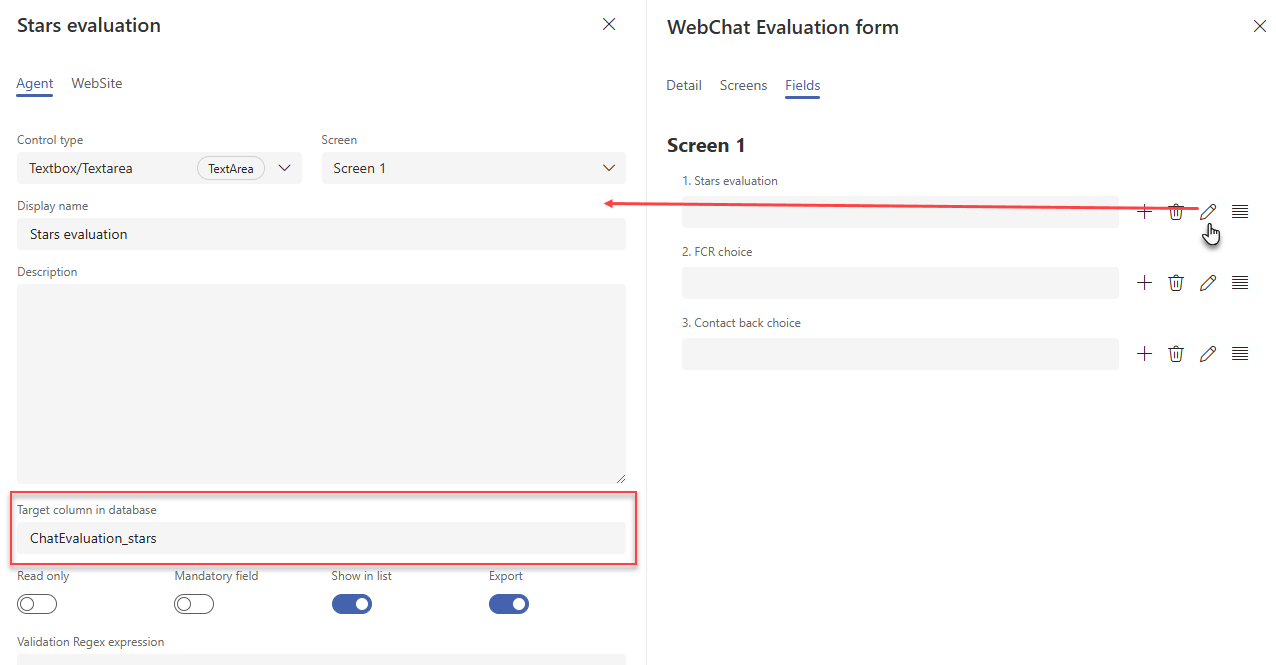1276x665 pixels.
Task: Switch to the WebSite tab
Action: 97,84
